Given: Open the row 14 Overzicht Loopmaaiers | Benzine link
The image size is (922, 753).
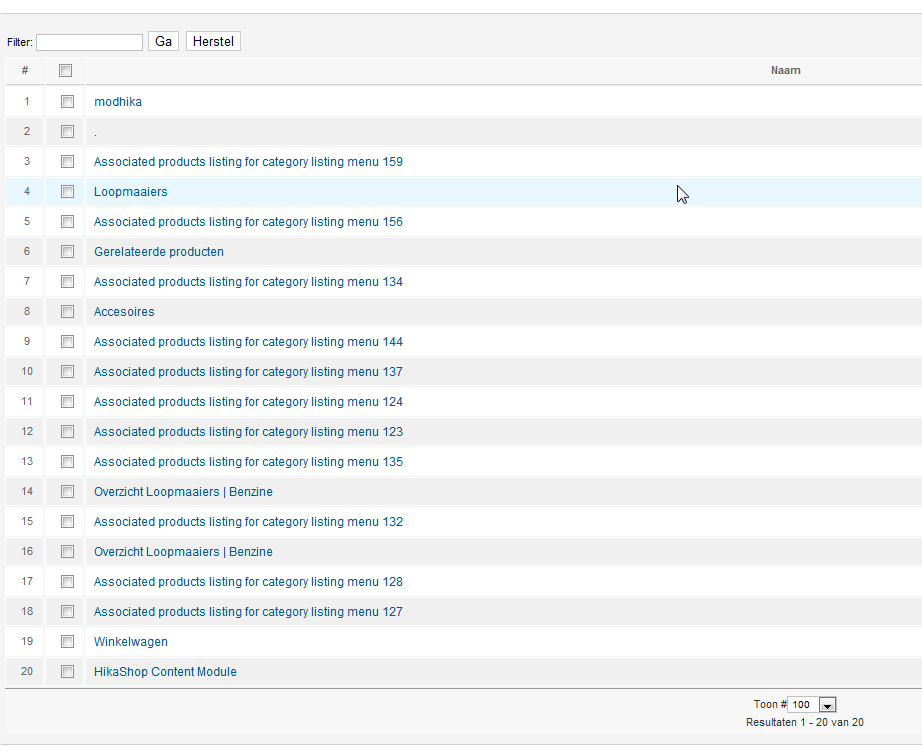Looking at the screenshot, I should [183, 491].
